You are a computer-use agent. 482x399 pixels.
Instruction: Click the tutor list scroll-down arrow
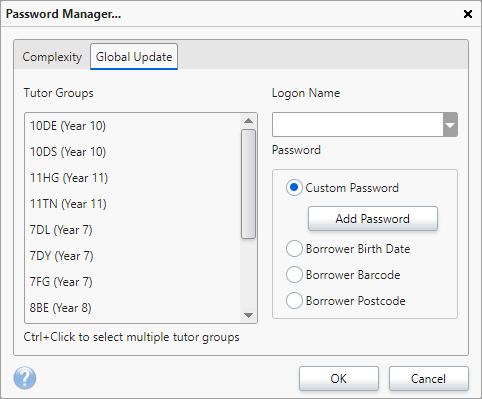(248, 315)
